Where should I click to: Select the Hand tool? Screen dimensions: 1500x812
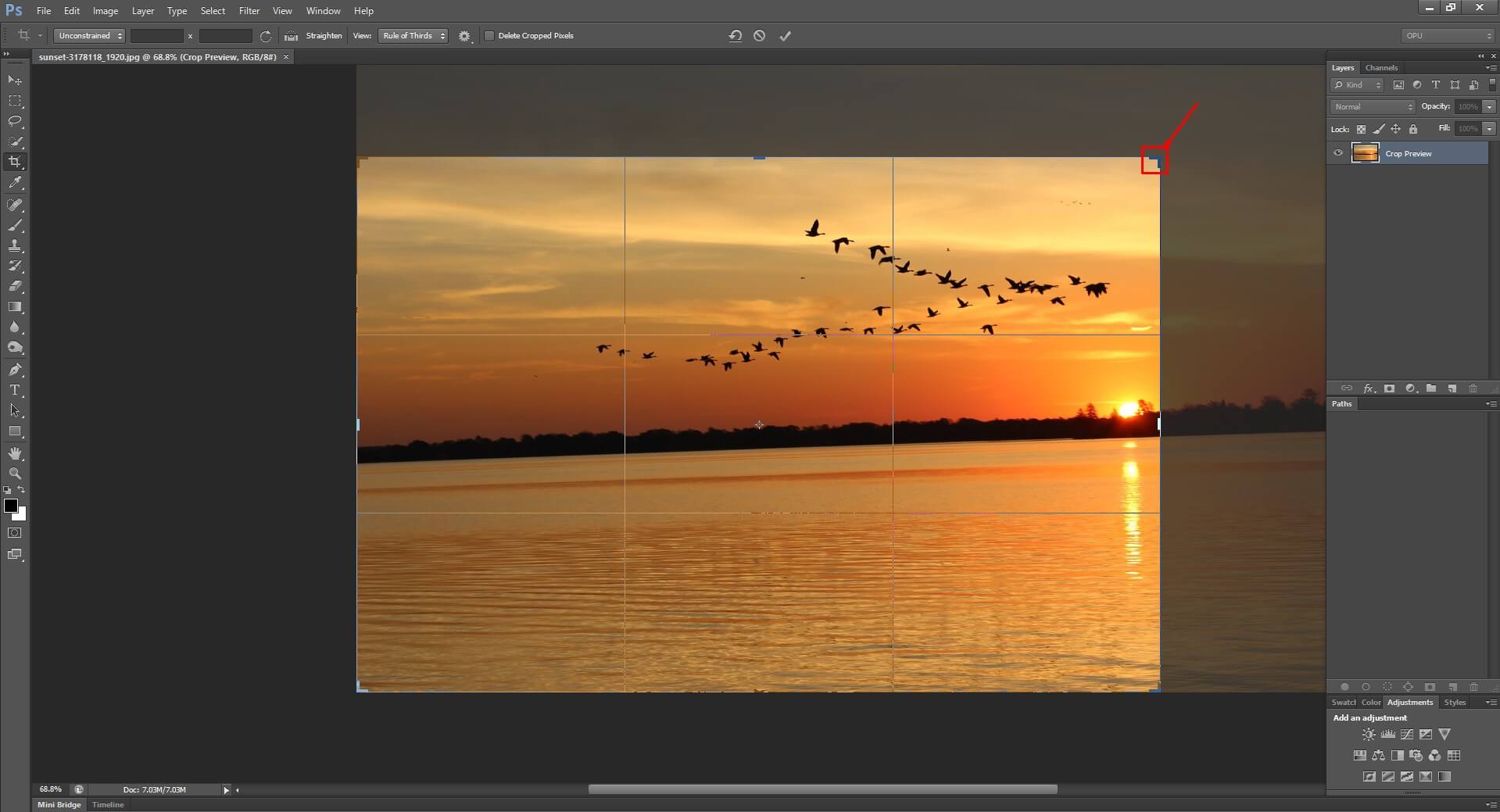point(15,453)
